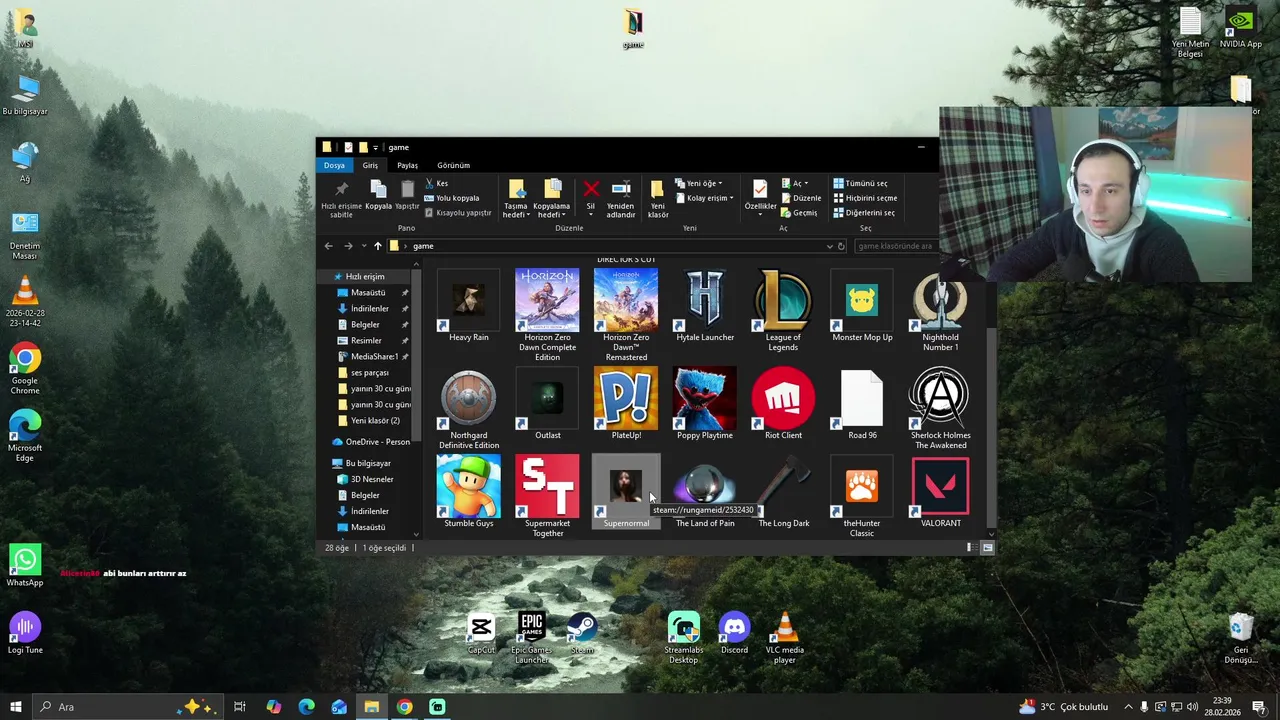Screen dimensions: 1280x720
Task: Open the Heavy Rain game shortcut
Action: tap(468, 306)
